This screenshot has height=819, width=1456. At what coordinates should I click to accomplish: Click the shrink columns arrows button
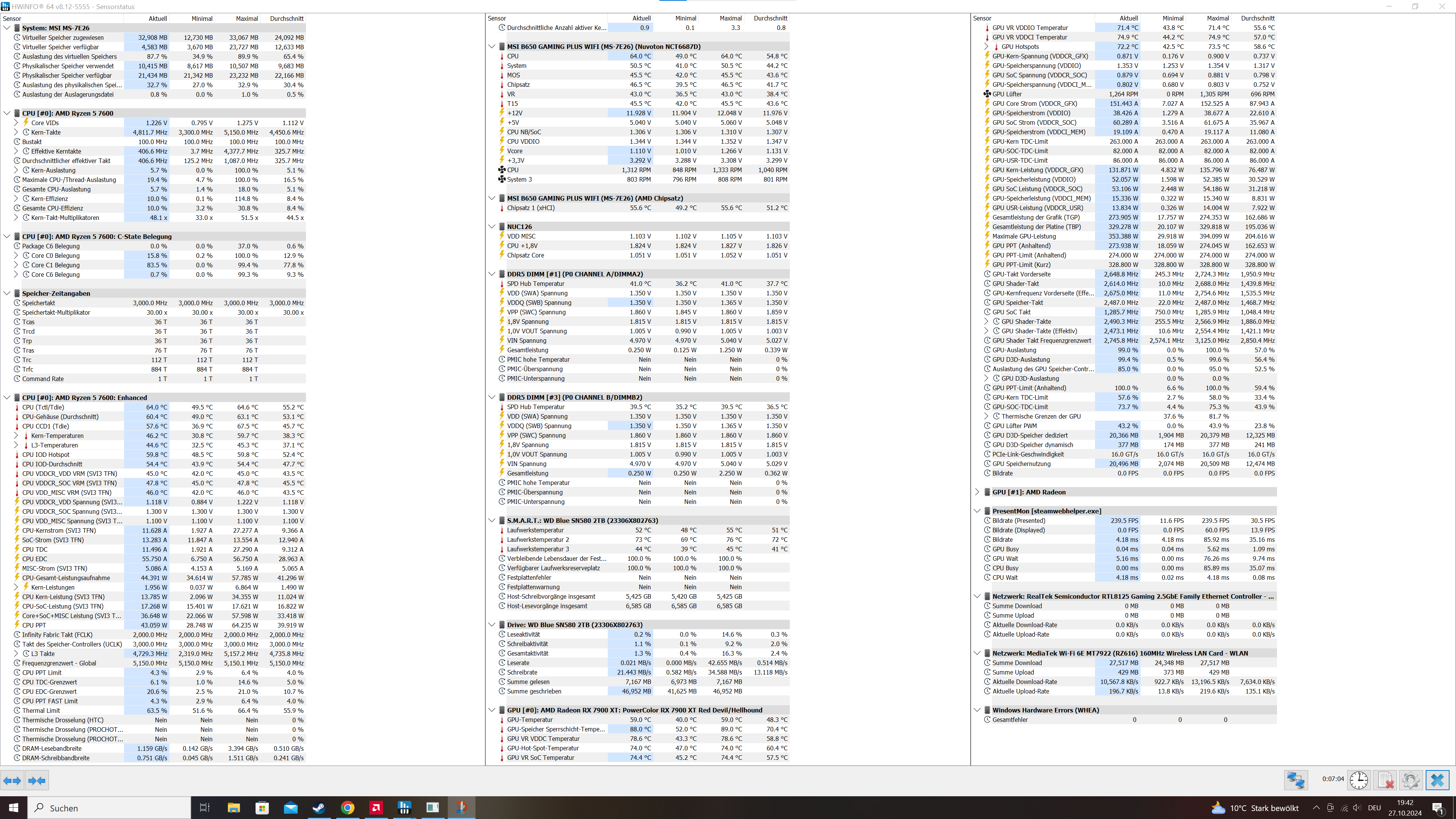[37, 781]
